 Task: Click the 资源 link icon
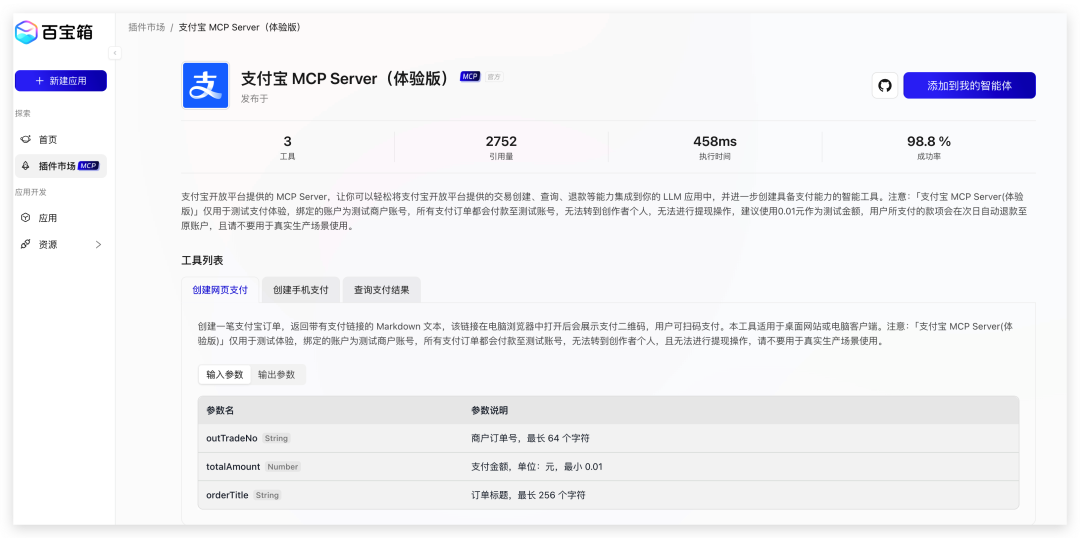pos(25,244)
